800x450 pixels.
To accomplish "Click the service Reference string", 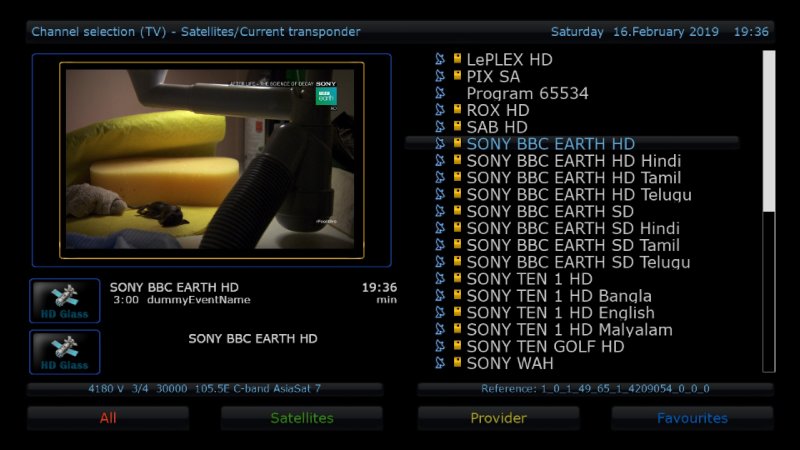I will pyautogui.click(x=595, y=388).
